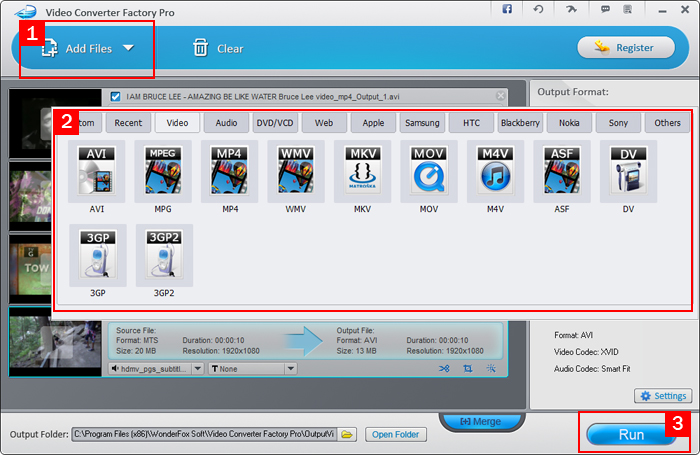This screenshot has height=455, width=700.
Task: Select WMV as output format
Action: pyautogui.click(x=296, y=172)
